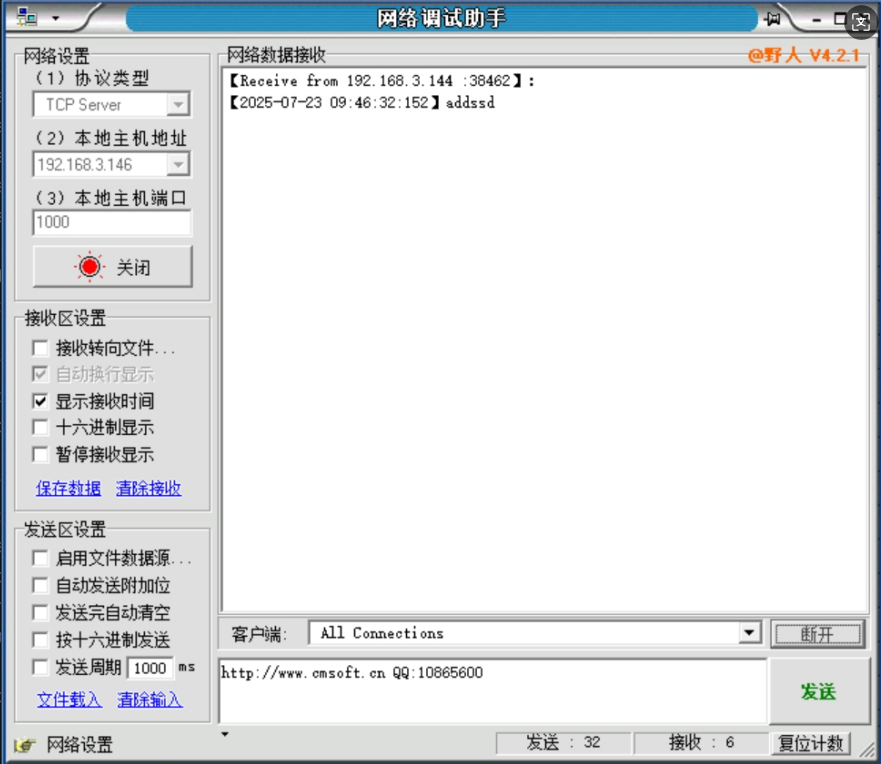Image resolution: width=881 pixels, height=764 pixels.
Task: Grab the window resize grip corner
Action: [868, 749]
